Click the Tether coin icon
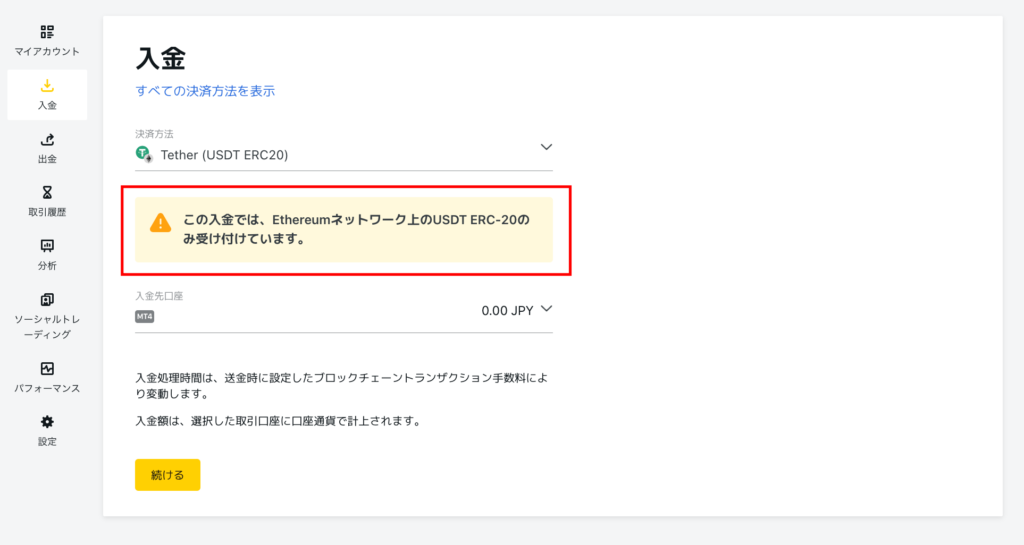The width and height of the screenshot is (1024, 545). pos(144,155)
